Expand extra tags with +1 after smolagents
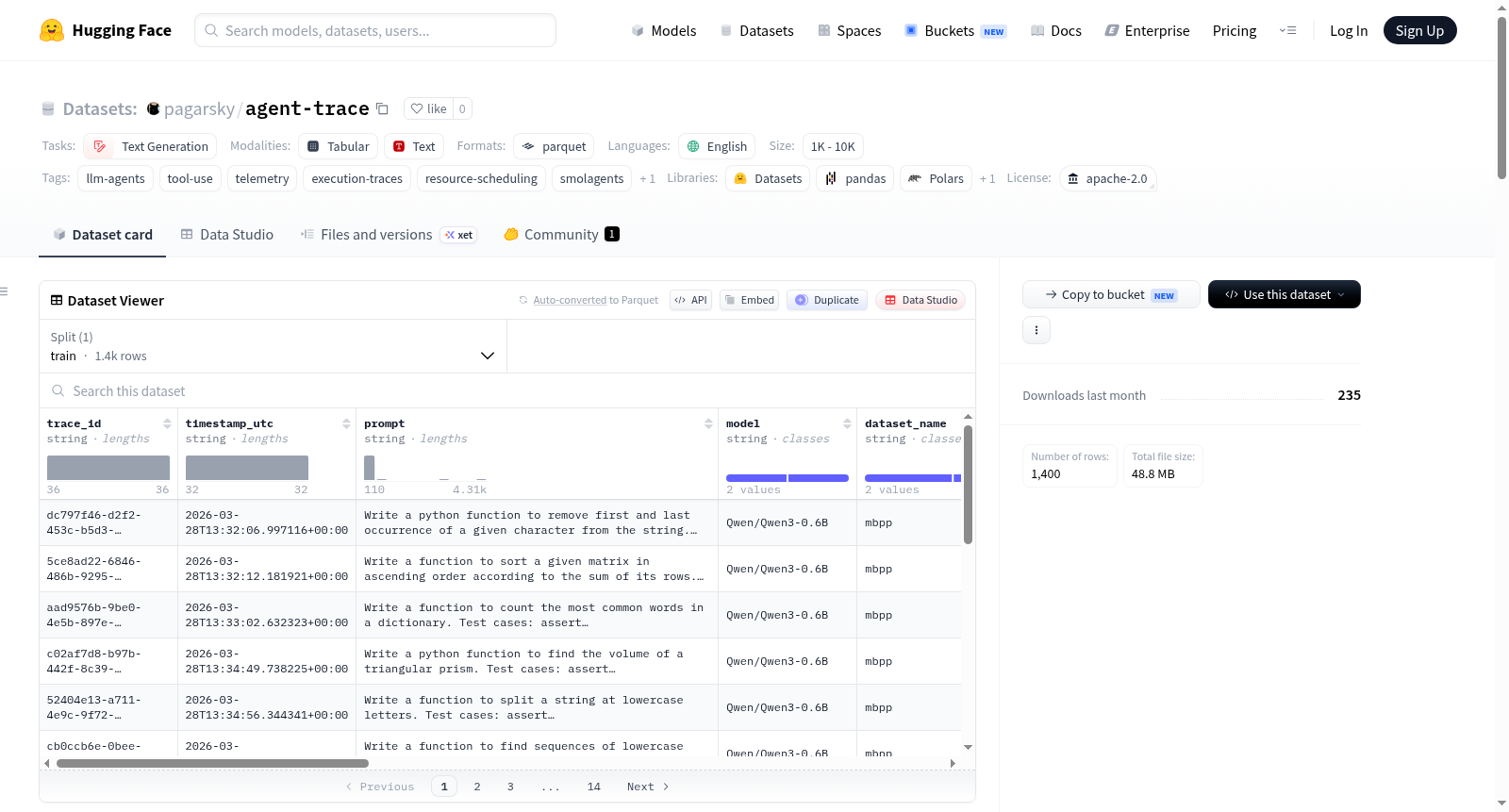The height and width of the screenshot is (812, 1509). coord(647,178)
